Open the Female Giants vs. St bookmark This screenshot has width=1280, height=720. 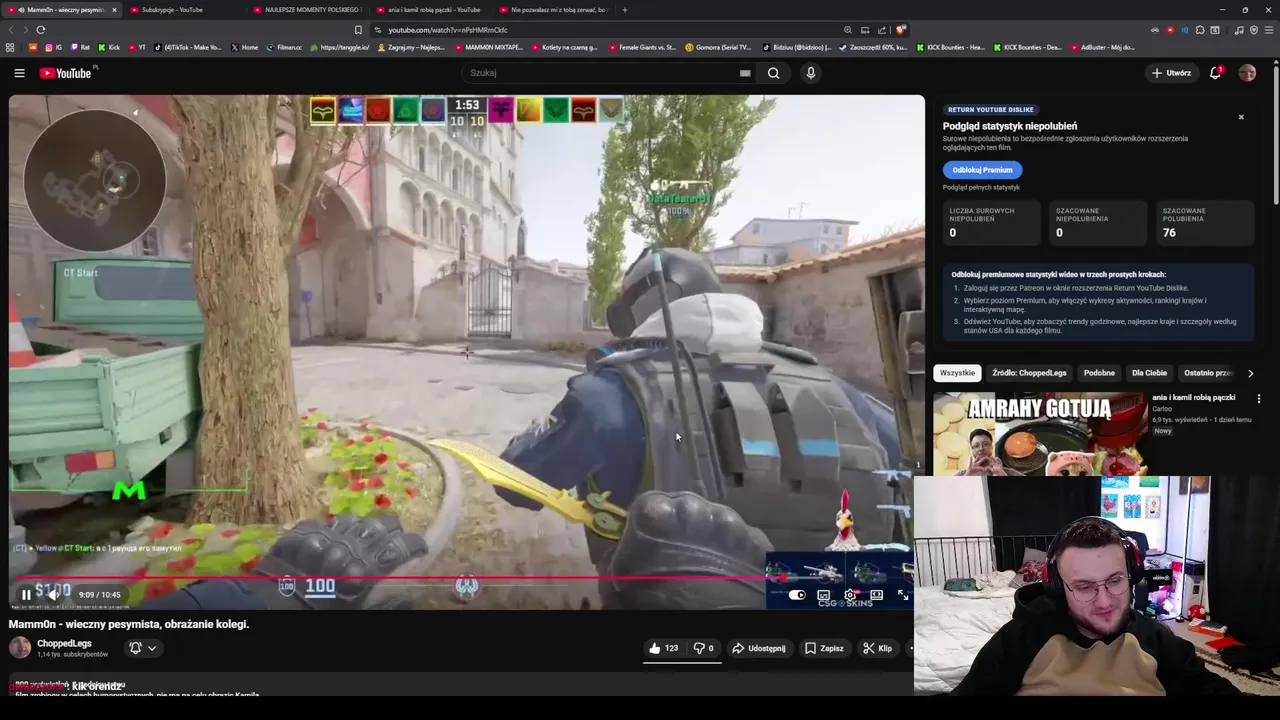click(x=641, y=47)
